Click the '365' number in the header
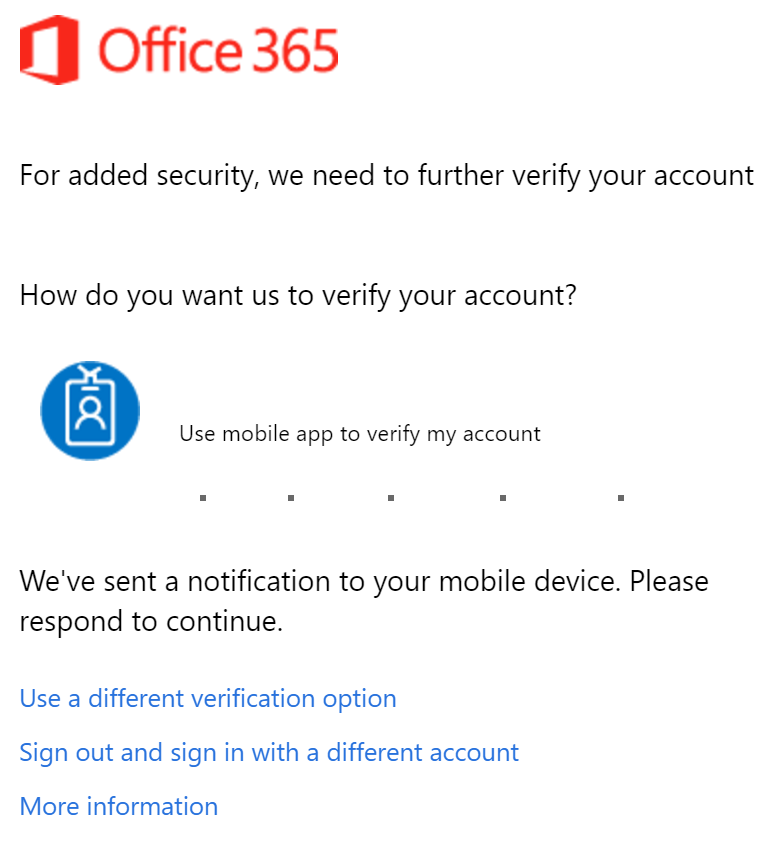Screen dimensions: 782x858 pyautogui.click(x=295, y=51)
